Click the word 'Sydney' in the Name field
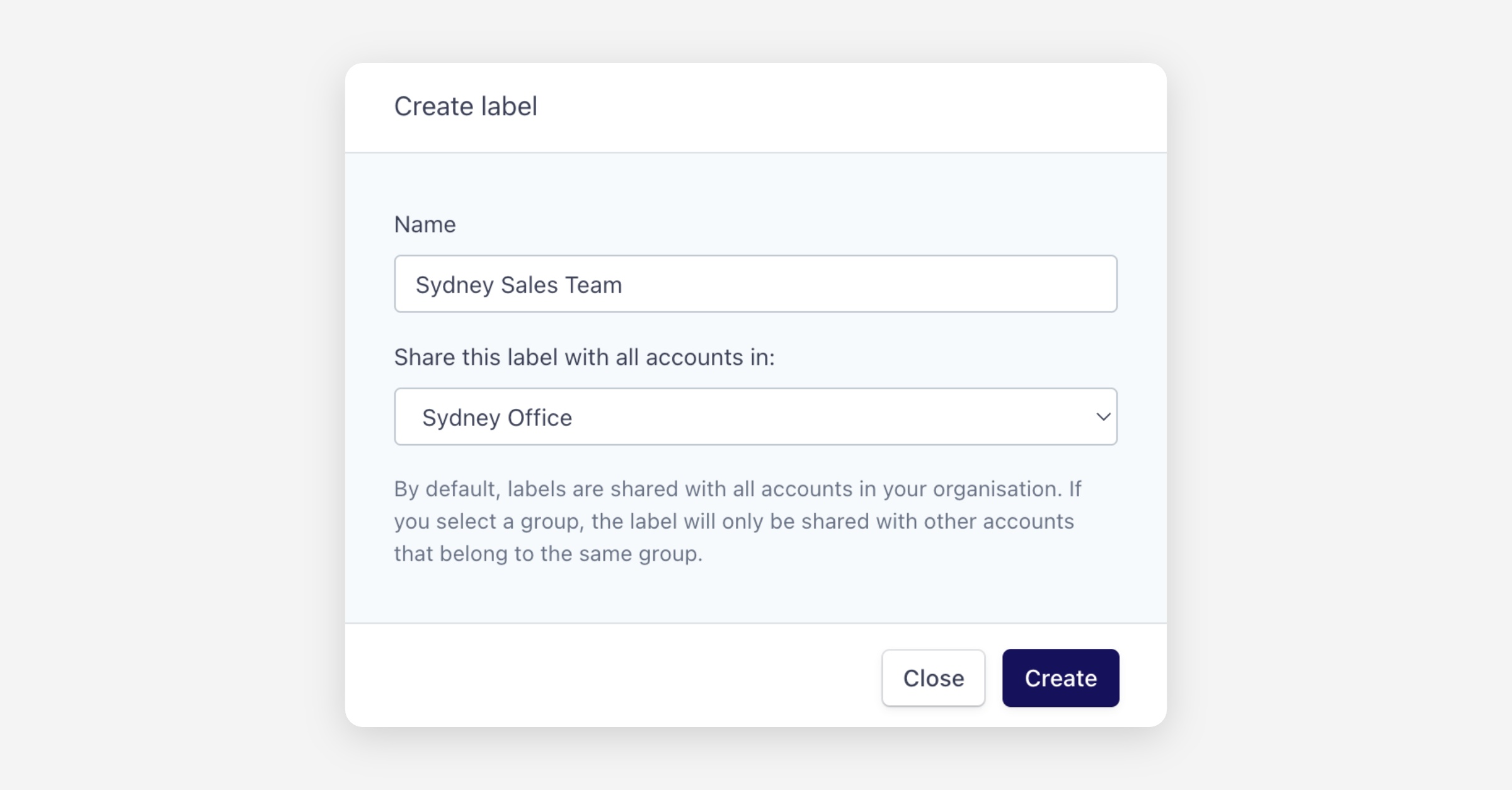 click(454, 285)
